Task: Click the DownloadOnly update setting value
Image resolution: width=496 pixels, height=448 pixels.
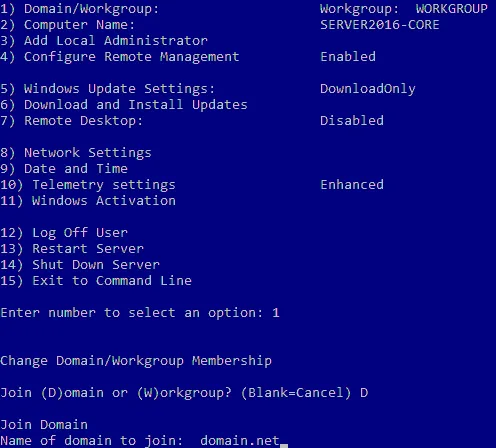Action: click(x=368, y=89)
